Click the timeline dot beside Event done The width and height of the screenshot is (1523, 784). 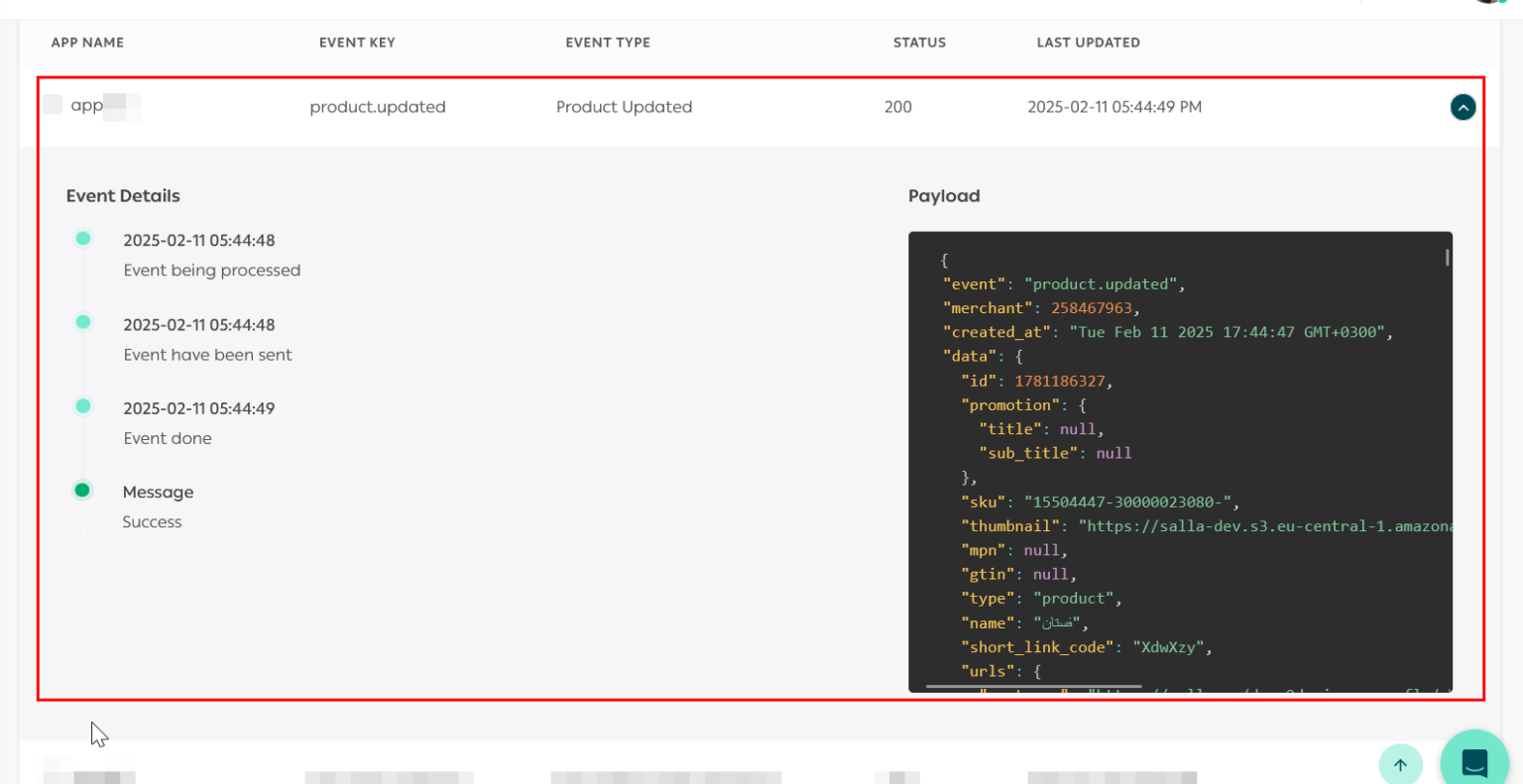[x=83, y=405]
